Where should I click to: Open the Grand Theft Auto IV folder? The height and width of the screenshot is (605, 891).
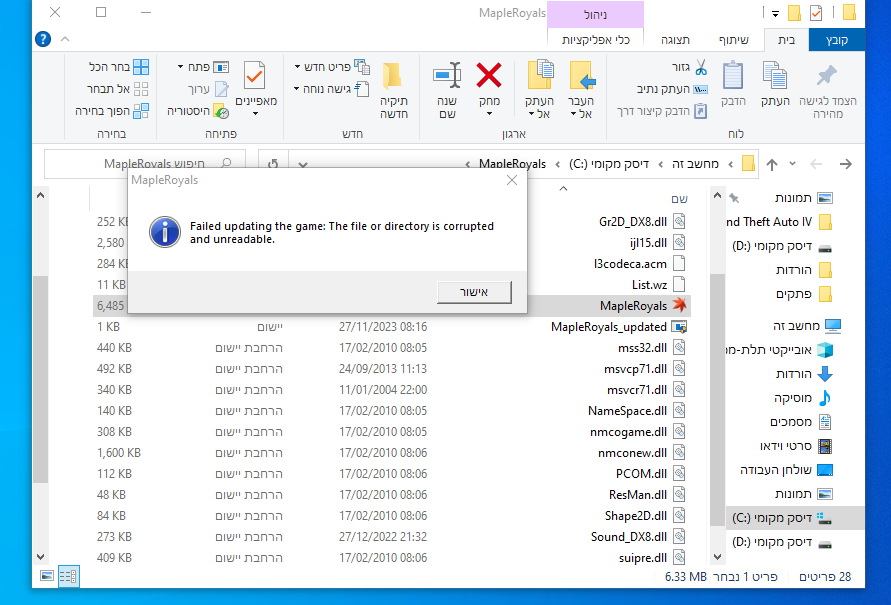pyautogui.click(x=778, y=222)
